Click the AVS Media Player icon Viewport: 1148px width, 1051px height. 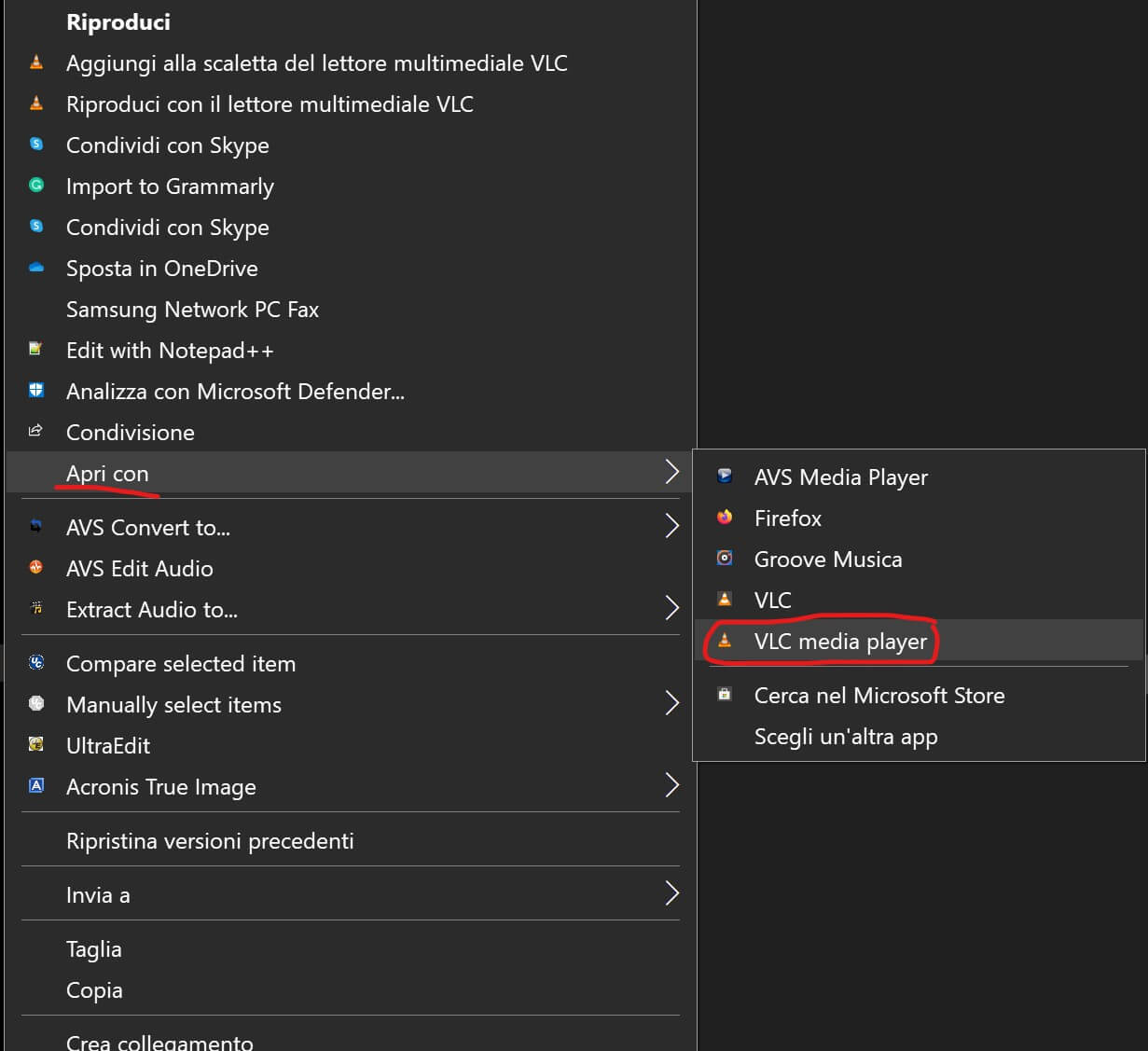coord(725,477)
